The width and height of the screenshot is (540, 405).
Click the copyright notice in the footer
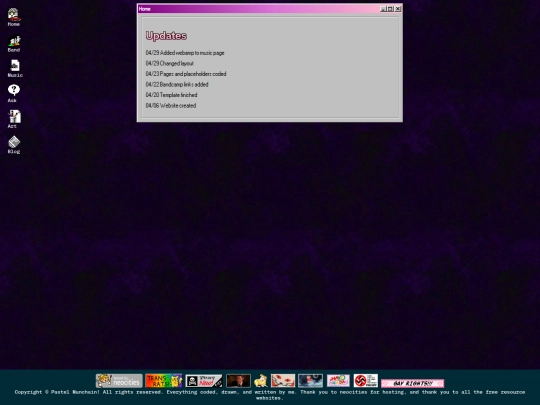(x=270, y=395)
